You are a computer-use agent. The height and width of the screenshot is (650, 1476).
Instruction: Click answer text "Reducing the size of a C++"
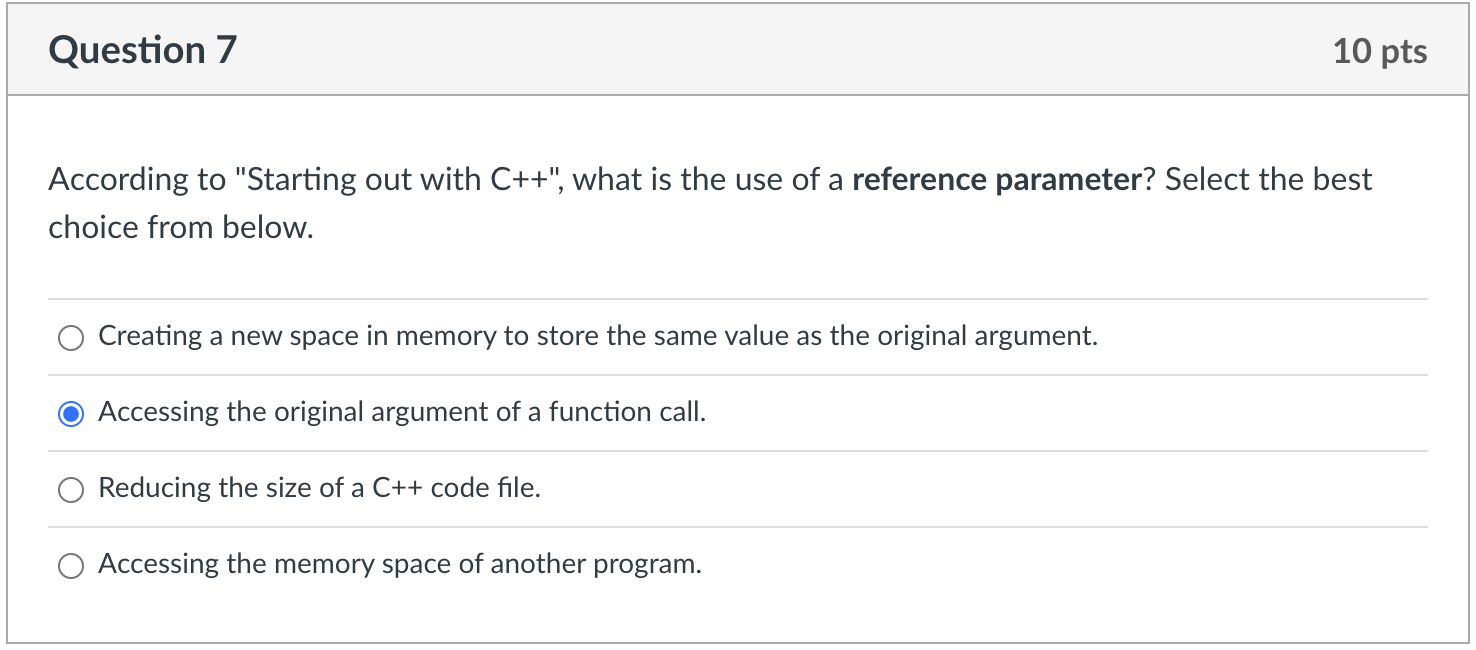318,488
